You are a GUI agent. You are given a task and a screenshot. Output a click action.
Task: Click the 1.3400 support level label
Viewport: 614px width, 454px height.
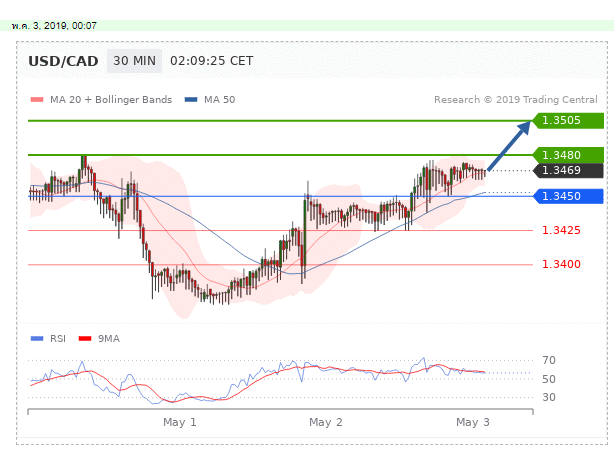[x=561, y=264]
